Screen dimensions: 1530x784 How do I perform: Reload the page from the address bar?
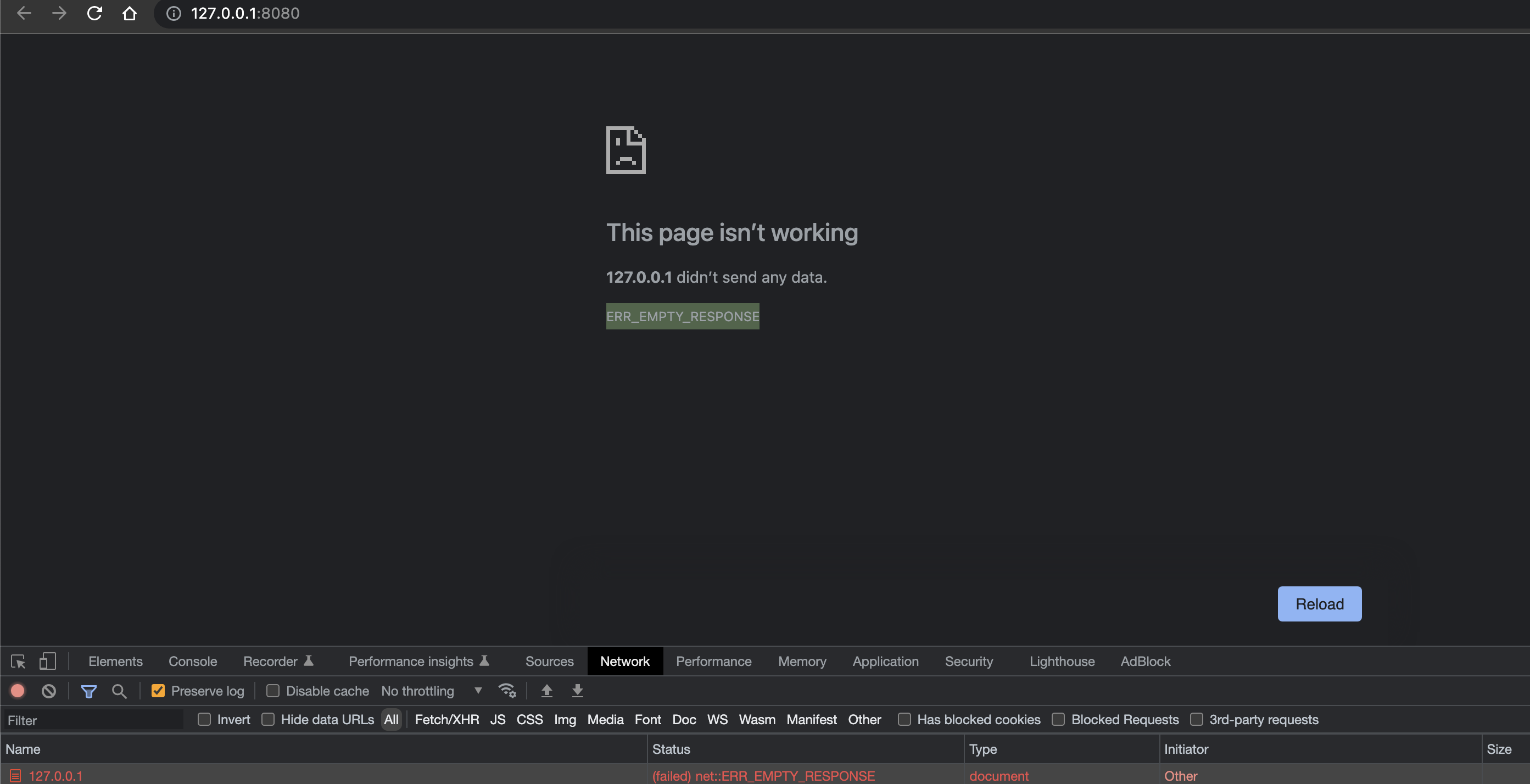(94, 13)
